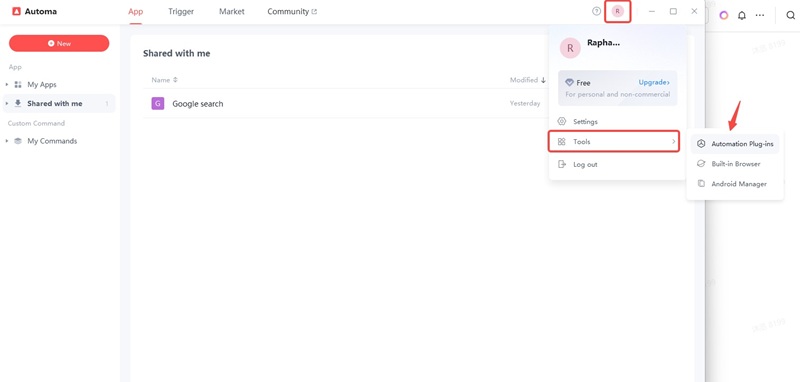Minimize the Automa window
This screenshot has width=800, height=382.
652,11
